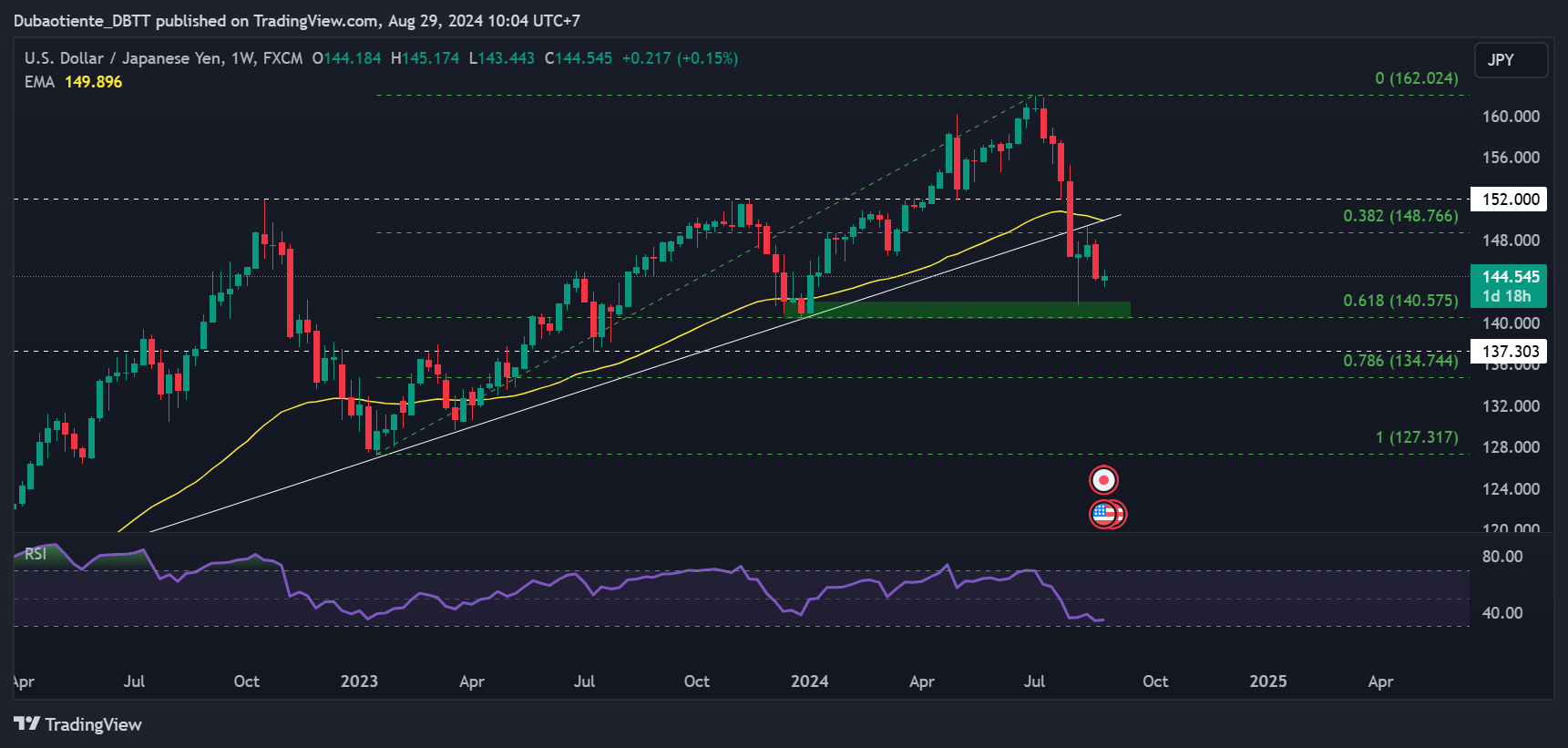Image resolution: width=1568 pixels, height=748 pixels.
Task: Click the 148.000 price axis label
Action: tap(1511, 241)
